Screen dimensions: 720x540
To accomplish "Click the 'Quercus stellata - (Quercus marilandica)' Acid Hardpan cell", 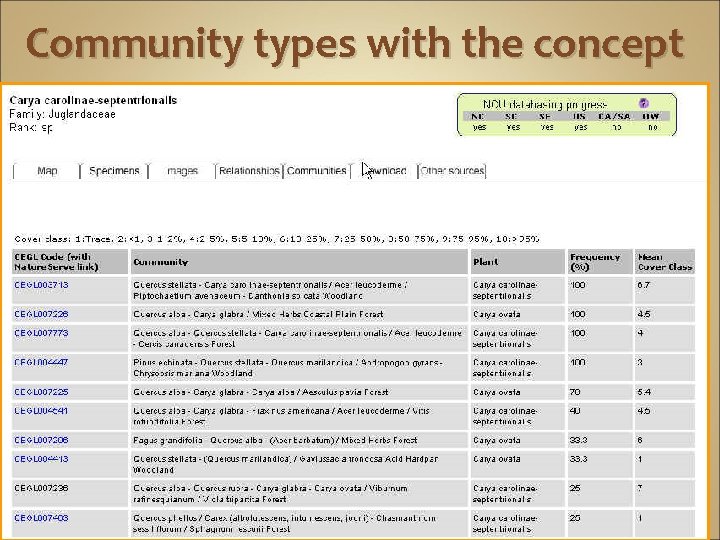I will pyautogui.click(x=299, y=464).
